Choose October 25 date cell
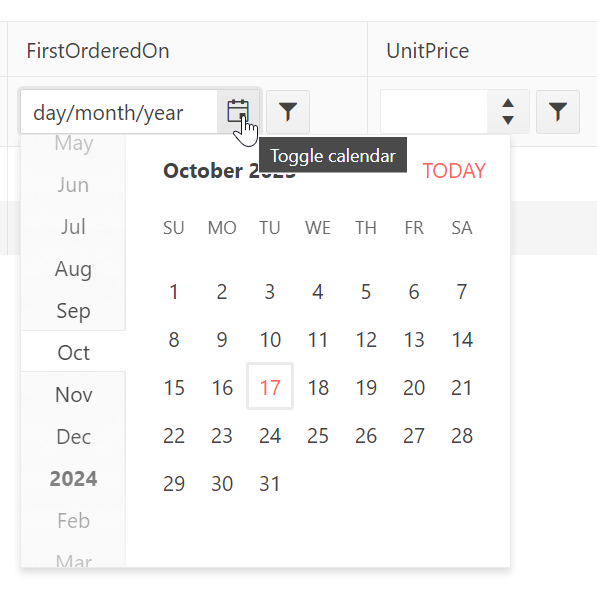Image resolution: width=597 pixels, height=600 pixels. [x=318, y=435]
